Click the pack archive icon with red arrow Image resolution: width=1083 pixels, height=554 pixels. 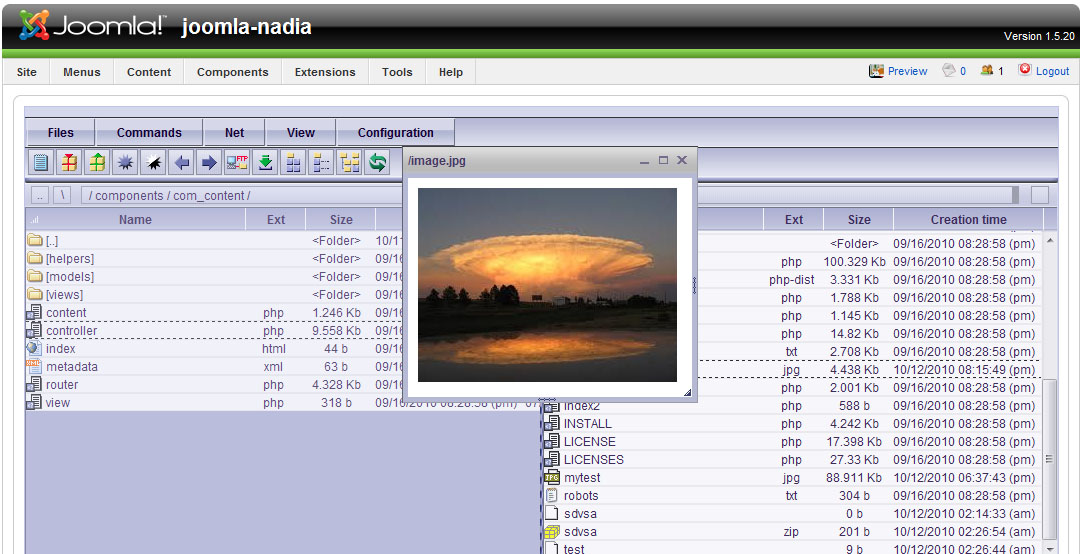point(68,162)
